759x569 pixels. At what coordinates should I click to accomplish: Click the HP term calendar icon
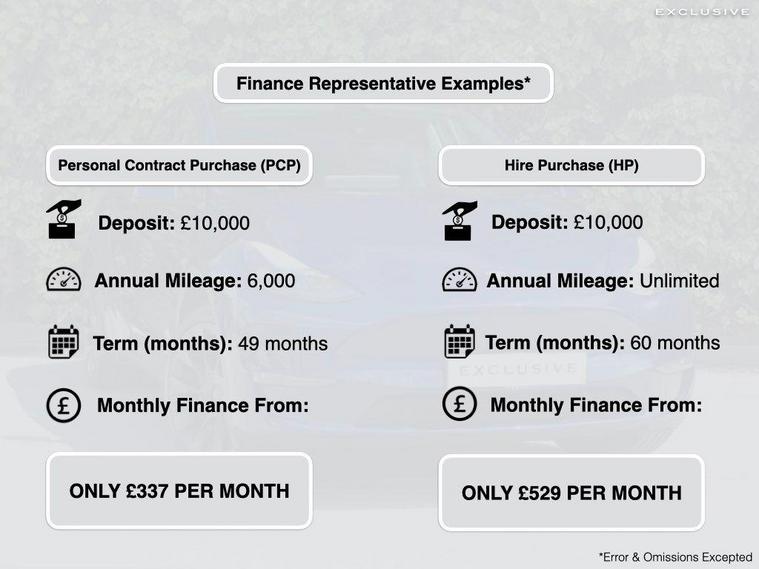tap(459, 342)
